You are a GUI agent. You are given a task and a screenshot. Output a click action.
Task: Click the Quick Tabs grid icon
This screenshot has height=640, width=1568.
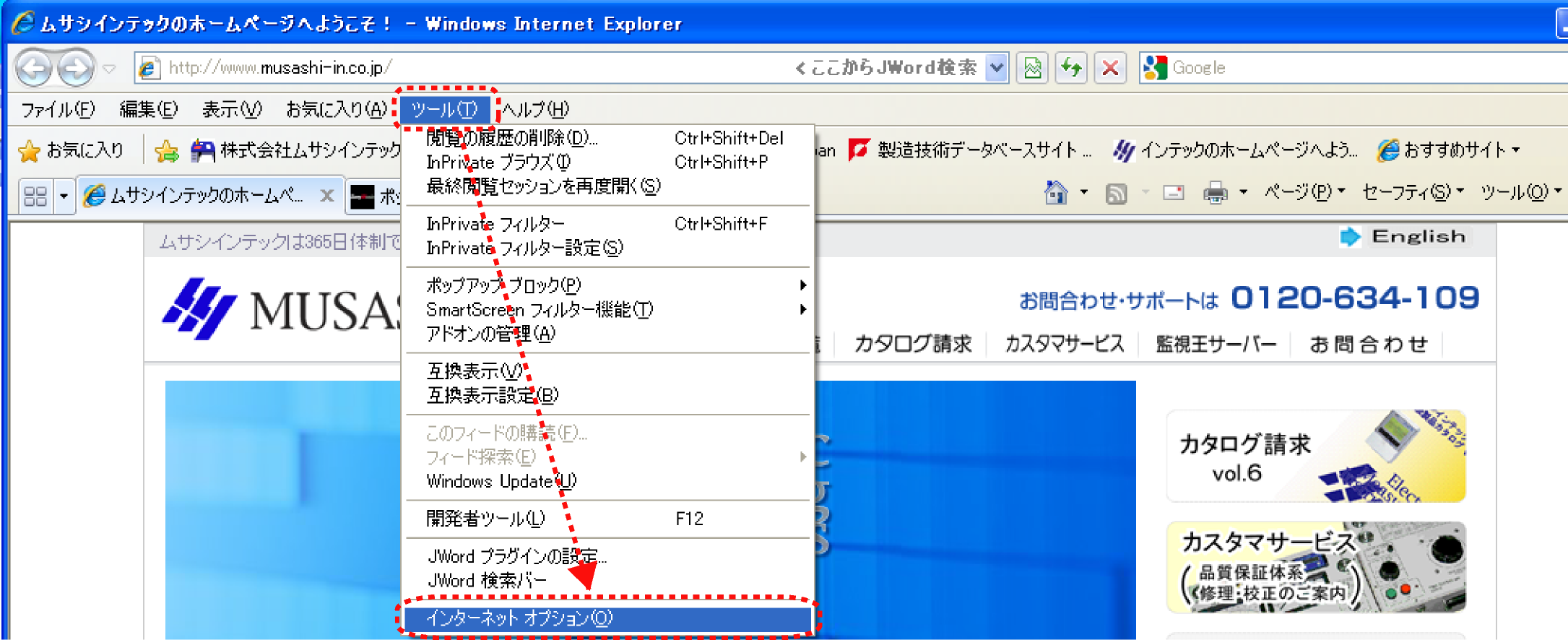coord(35,196)
